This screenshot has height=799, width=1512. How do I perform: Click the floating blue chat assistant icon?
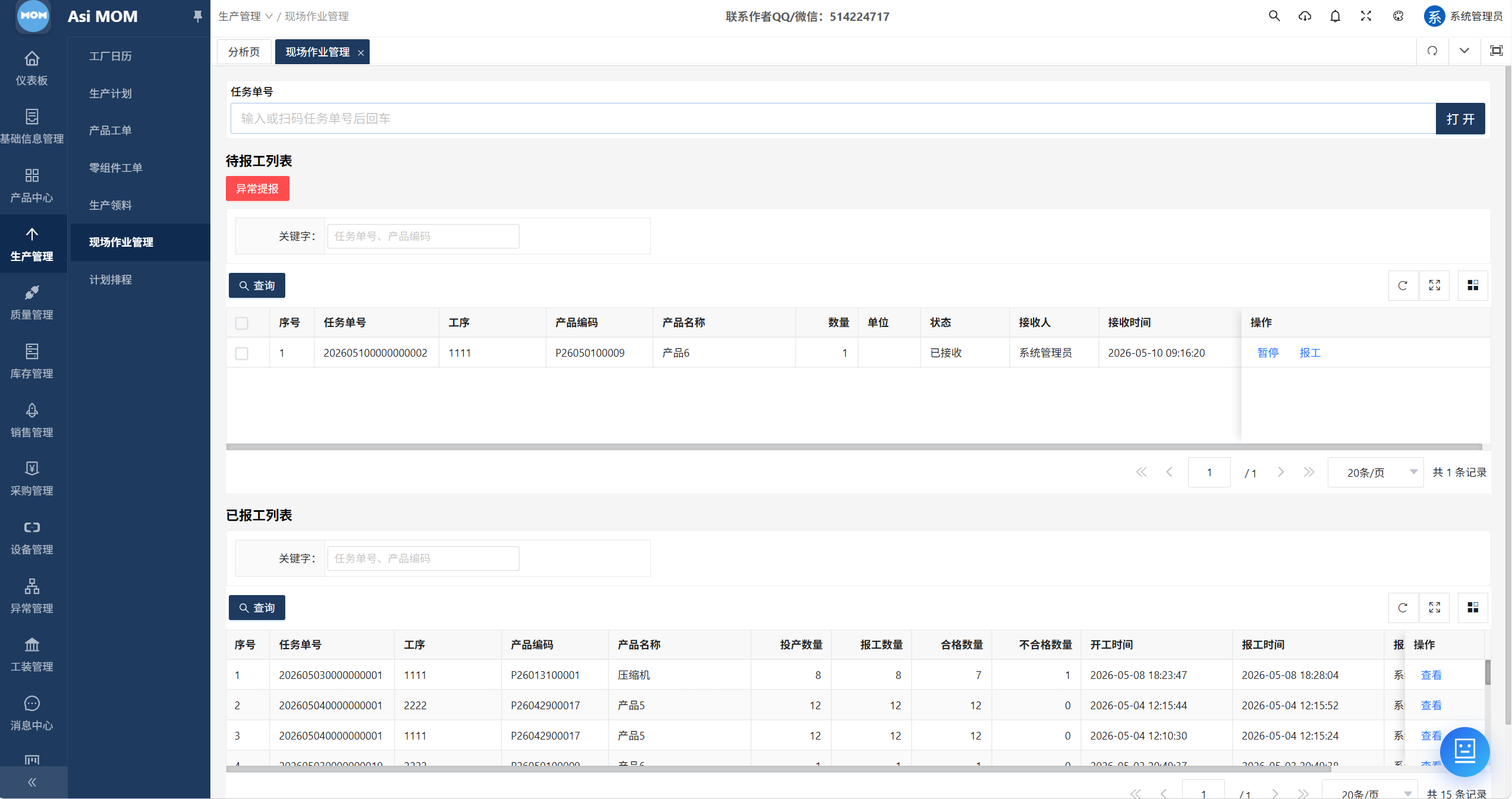point(1464,751)
